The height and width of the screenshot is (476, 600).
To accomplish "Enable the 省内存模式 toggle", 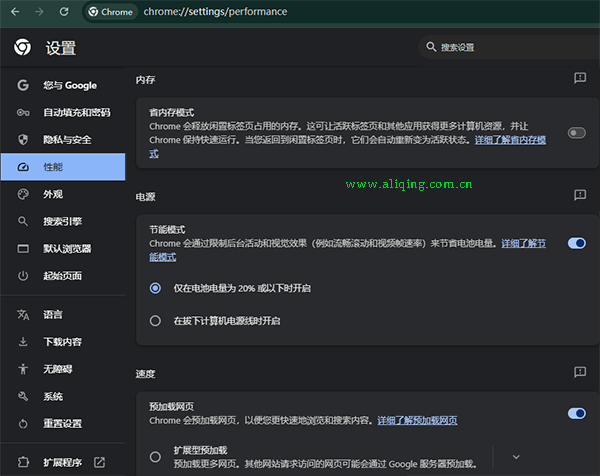I will [577, 133].
